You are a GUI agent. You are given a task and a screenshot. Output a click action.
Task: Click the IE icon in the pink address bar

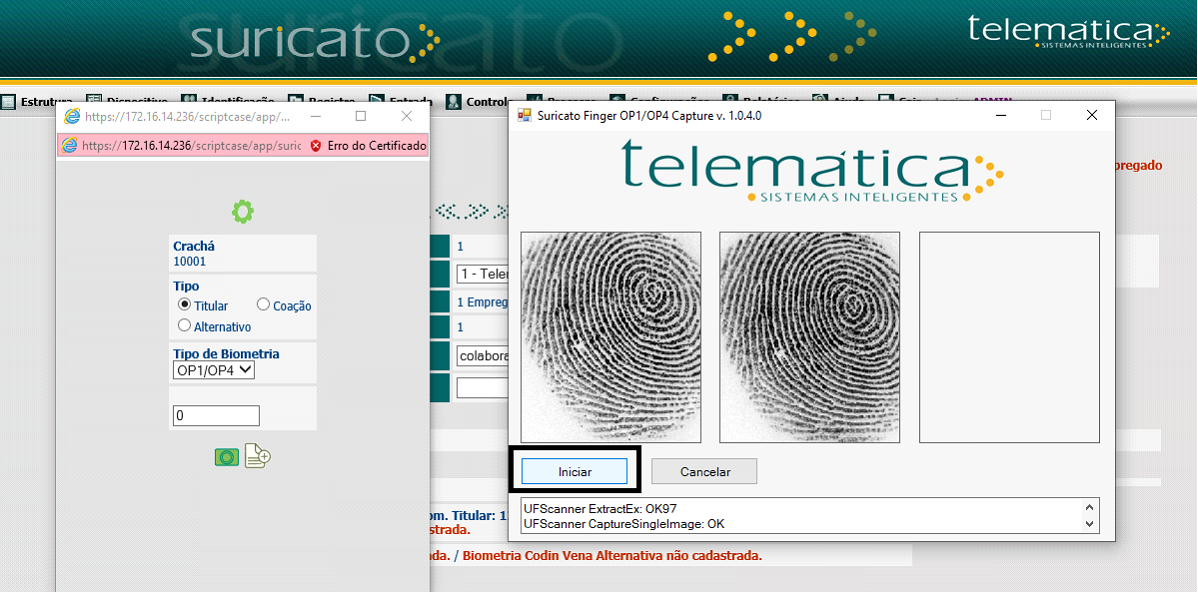[x=70, y=145]
